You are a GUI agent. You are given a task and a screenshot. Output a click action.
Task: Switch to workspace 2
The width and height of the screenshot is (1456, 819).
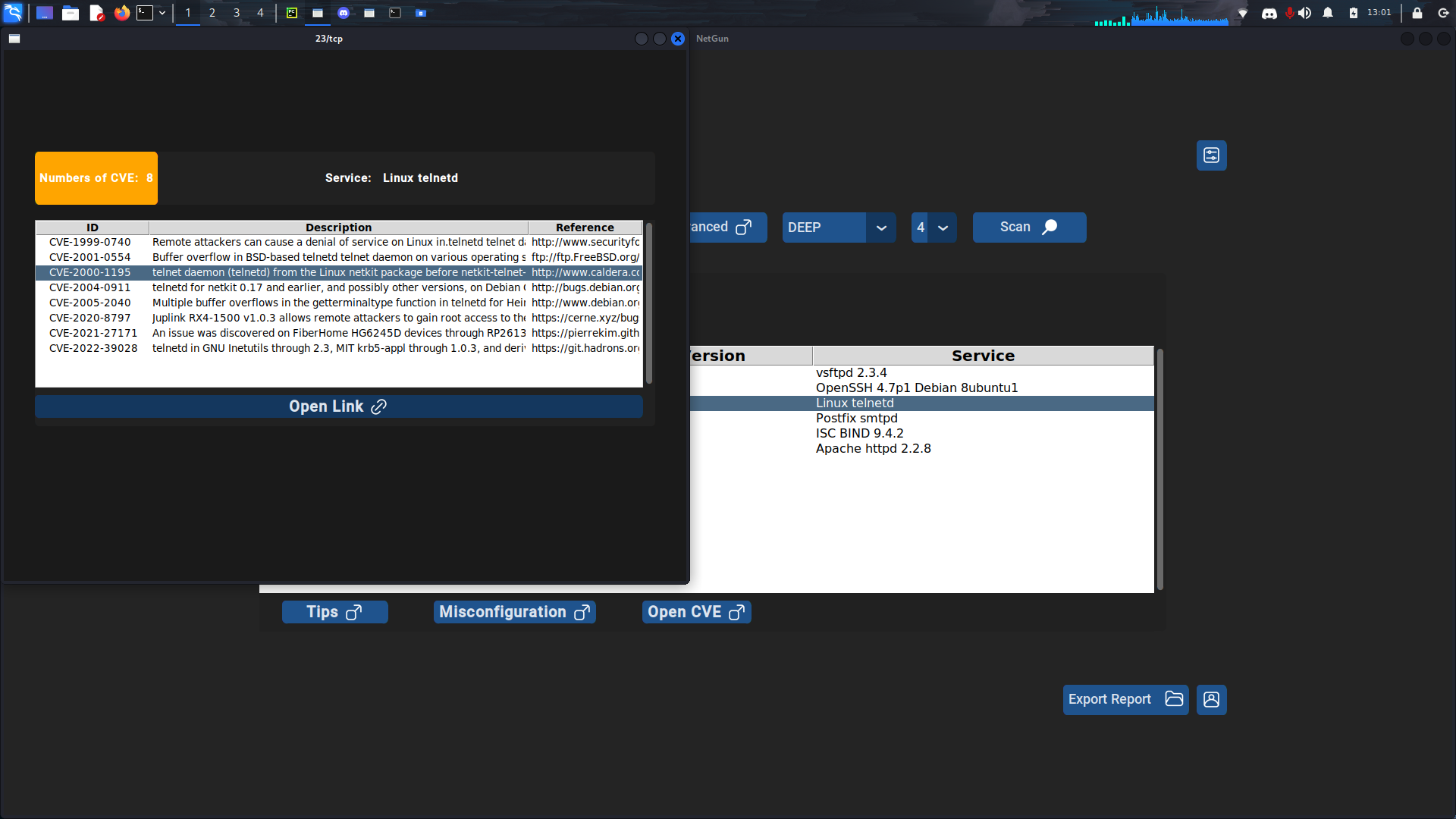click(x=212, y=13)
